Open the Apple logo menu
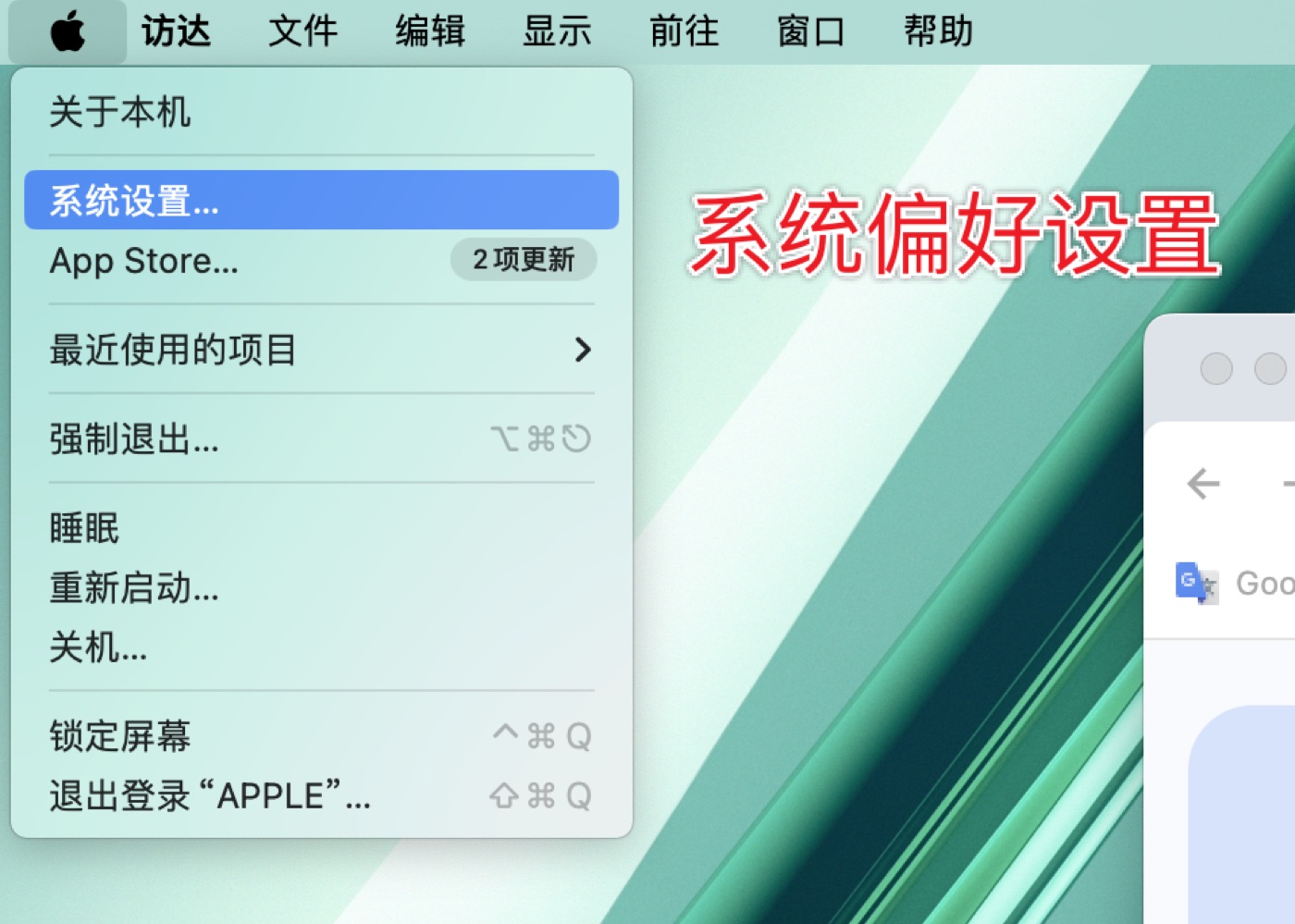The image size is (1295, 924). point(68,31)
